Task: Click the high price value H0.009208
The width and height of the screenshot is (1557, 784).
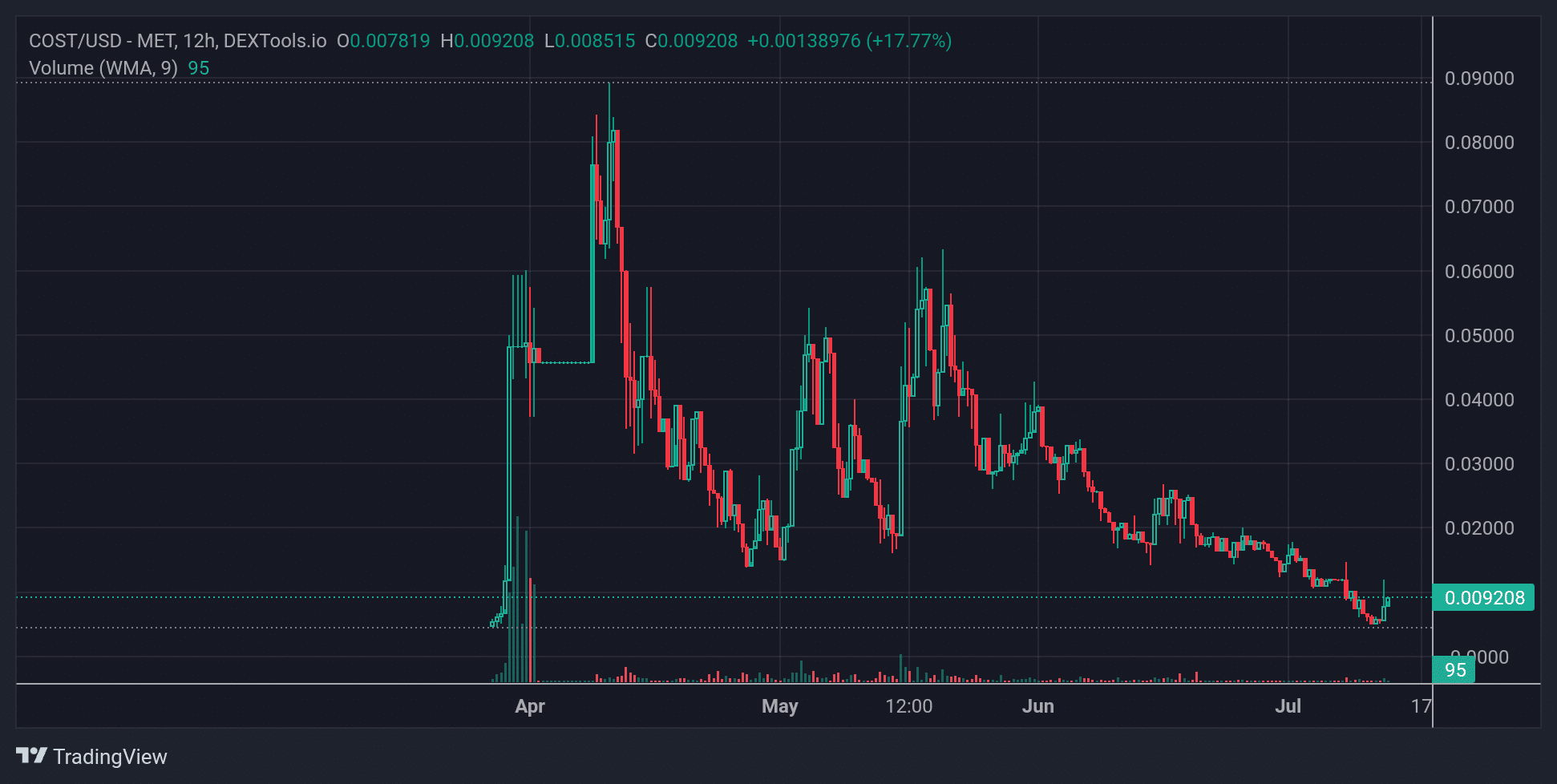Action: click(x=487, y=41)
